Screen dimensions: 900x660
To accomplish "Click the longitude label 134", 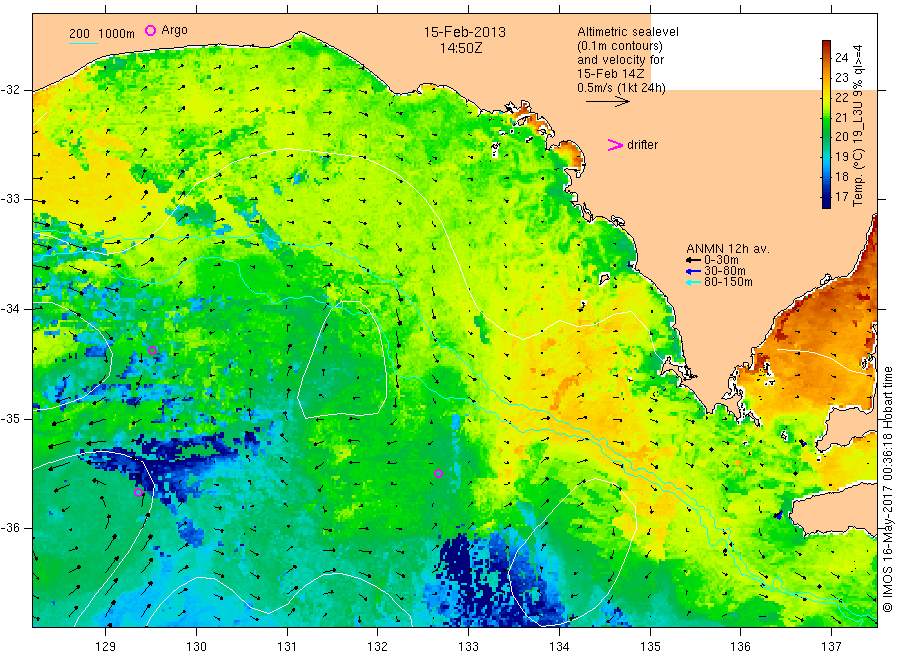I will [559, 647].
